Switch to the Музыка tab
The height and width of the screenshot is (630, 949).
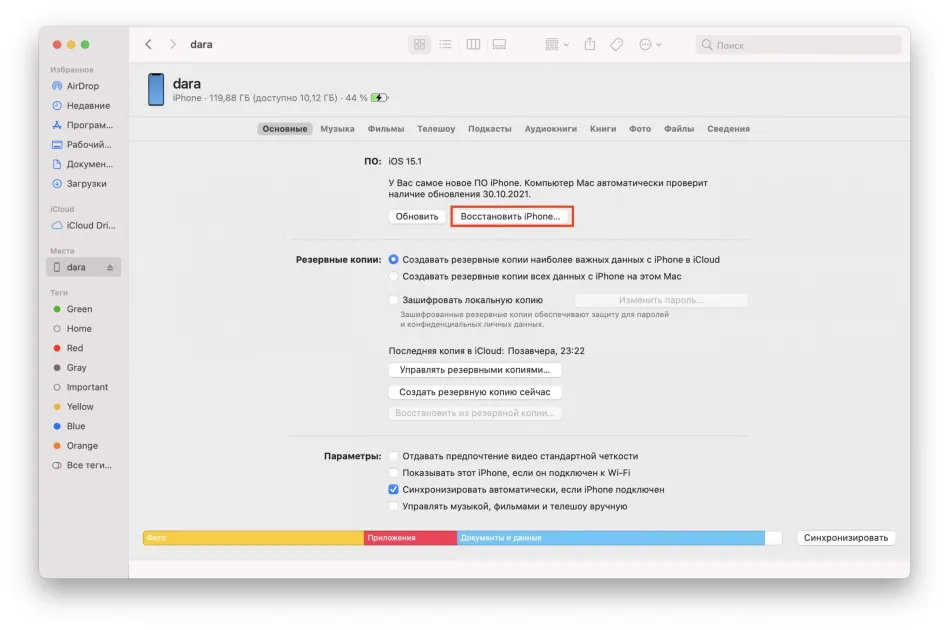[x=337, y=128]
